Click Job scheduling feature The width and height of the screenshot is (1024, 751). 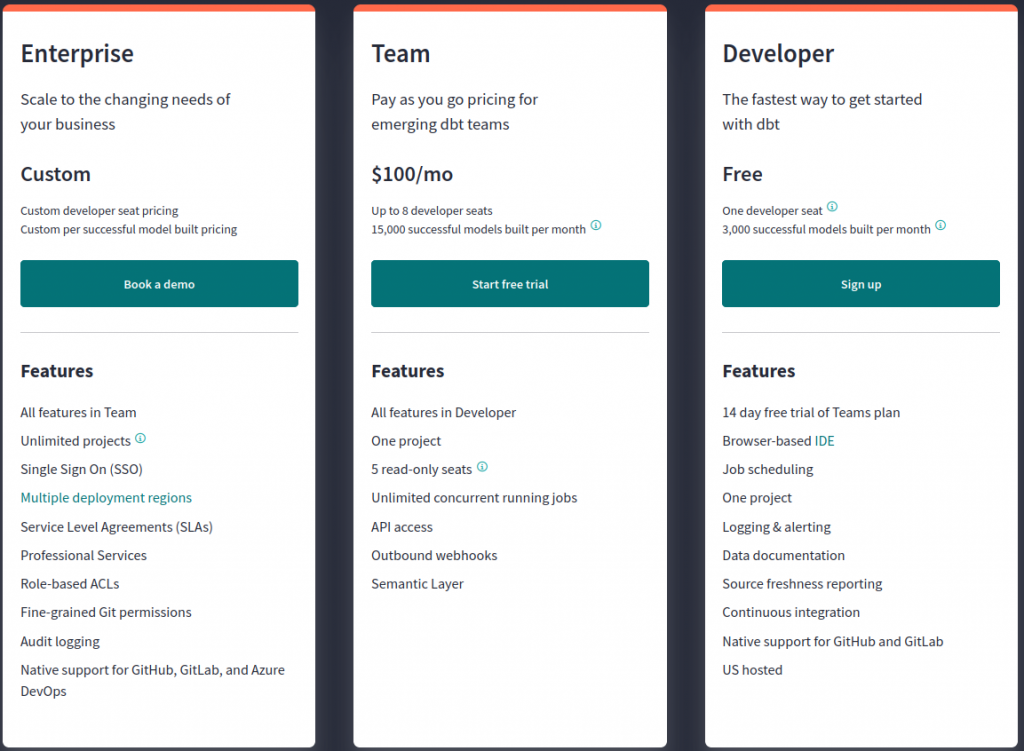coord(767,470)
